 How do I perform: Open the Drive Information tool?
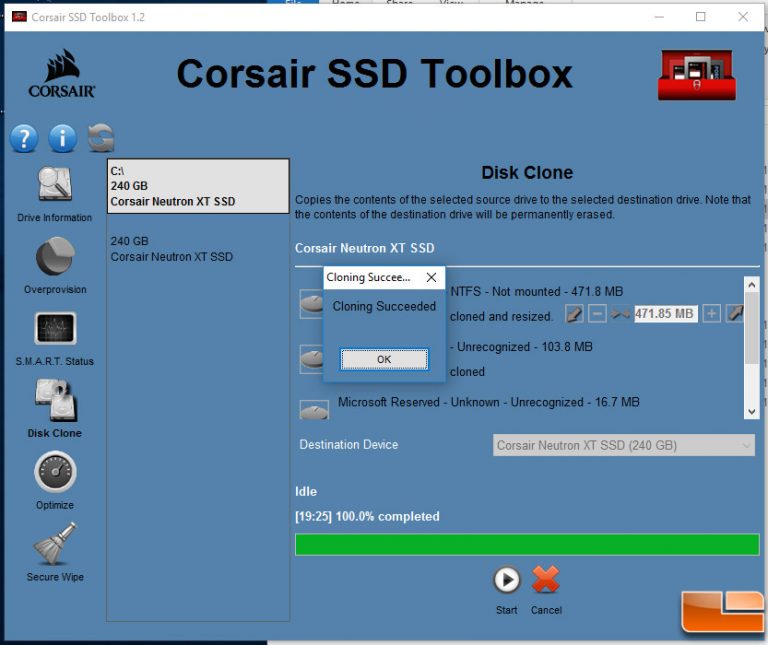point(55,185)
